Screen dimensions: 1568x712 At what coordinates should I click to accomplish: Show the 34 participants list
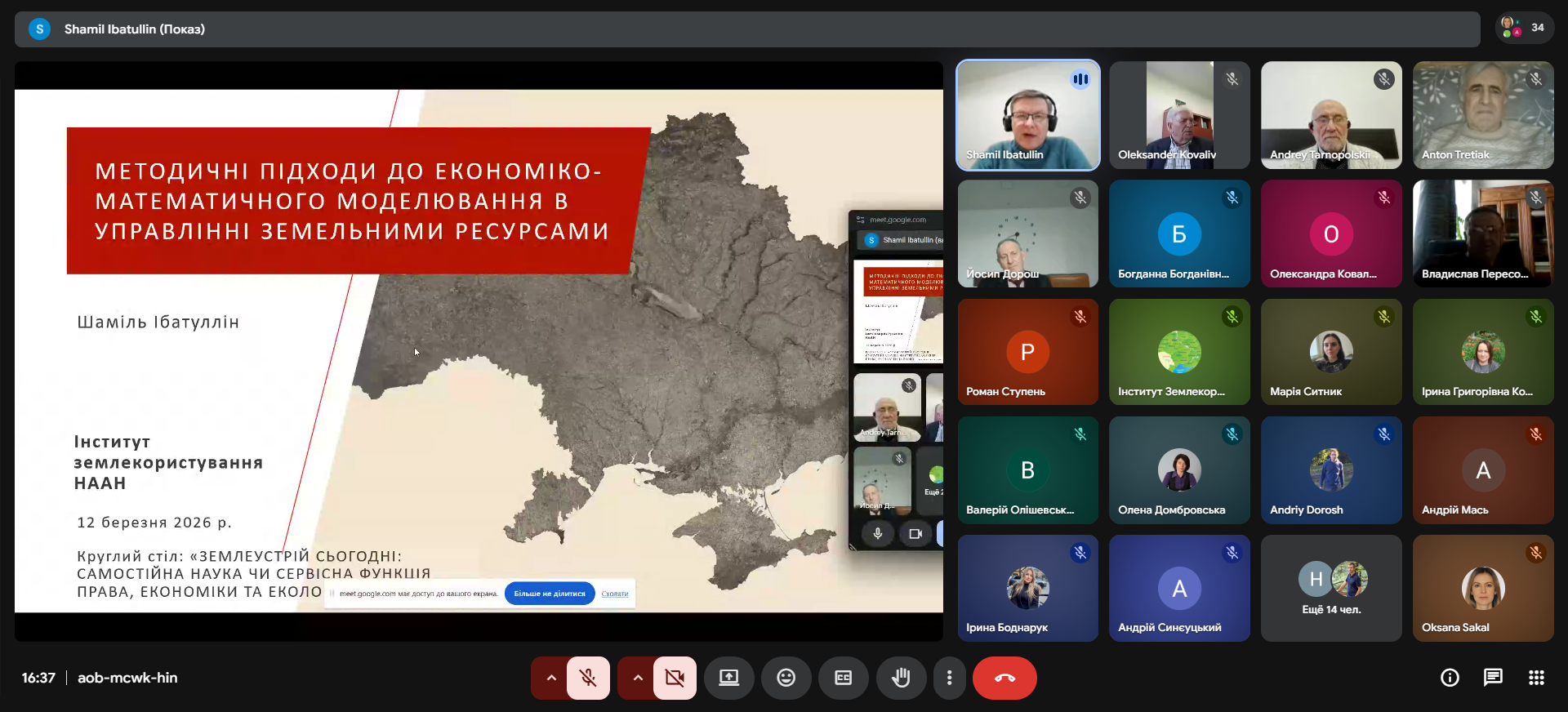tap(1524, 28)
